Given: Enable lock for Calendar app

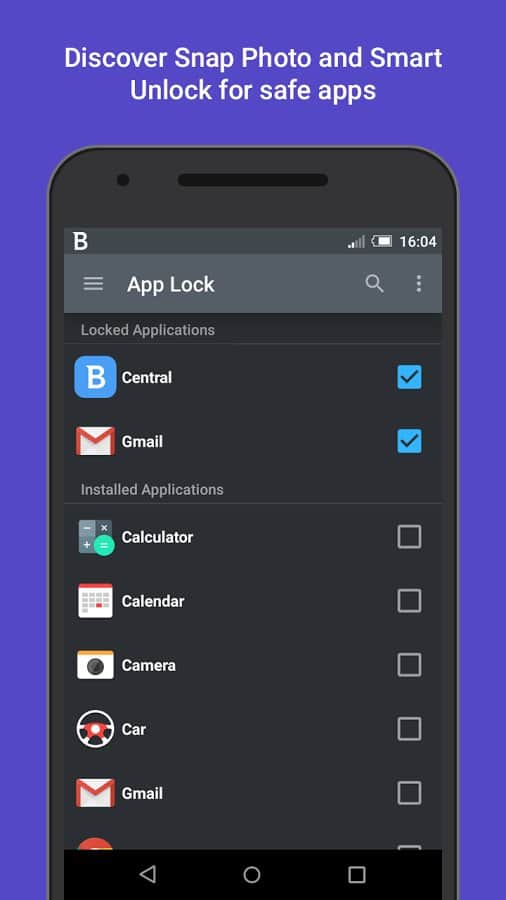Looking at the screenshot, I should click(410, 601).
